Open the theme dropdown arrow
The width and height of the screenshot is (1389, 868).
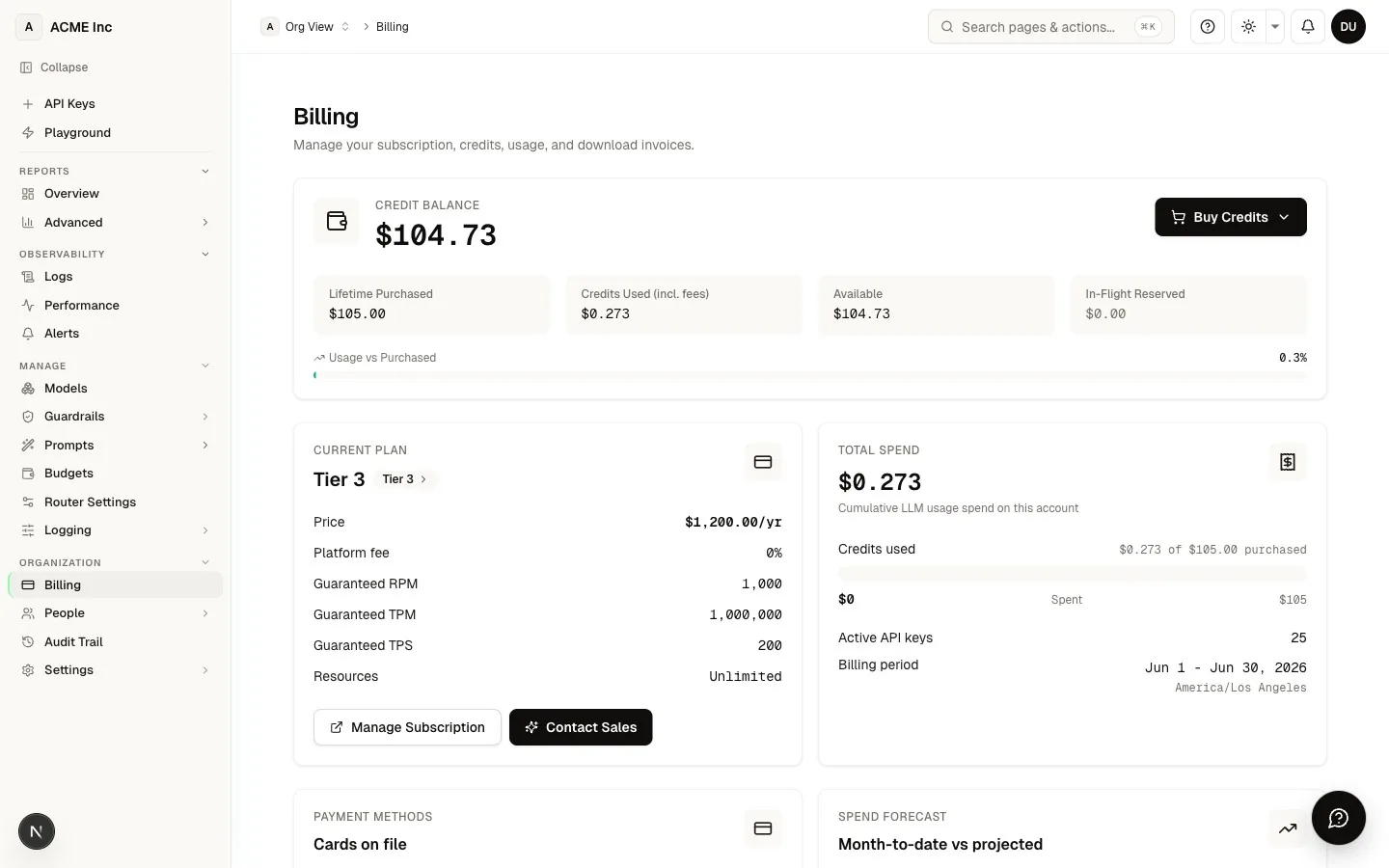(x=1275, y=27)
